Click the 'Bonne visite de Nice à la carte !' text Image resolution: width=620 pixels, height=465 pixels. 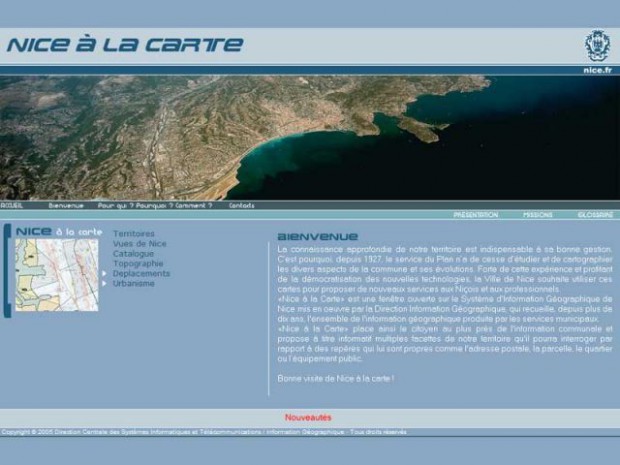pyautogui.click(x=336, y=378)
